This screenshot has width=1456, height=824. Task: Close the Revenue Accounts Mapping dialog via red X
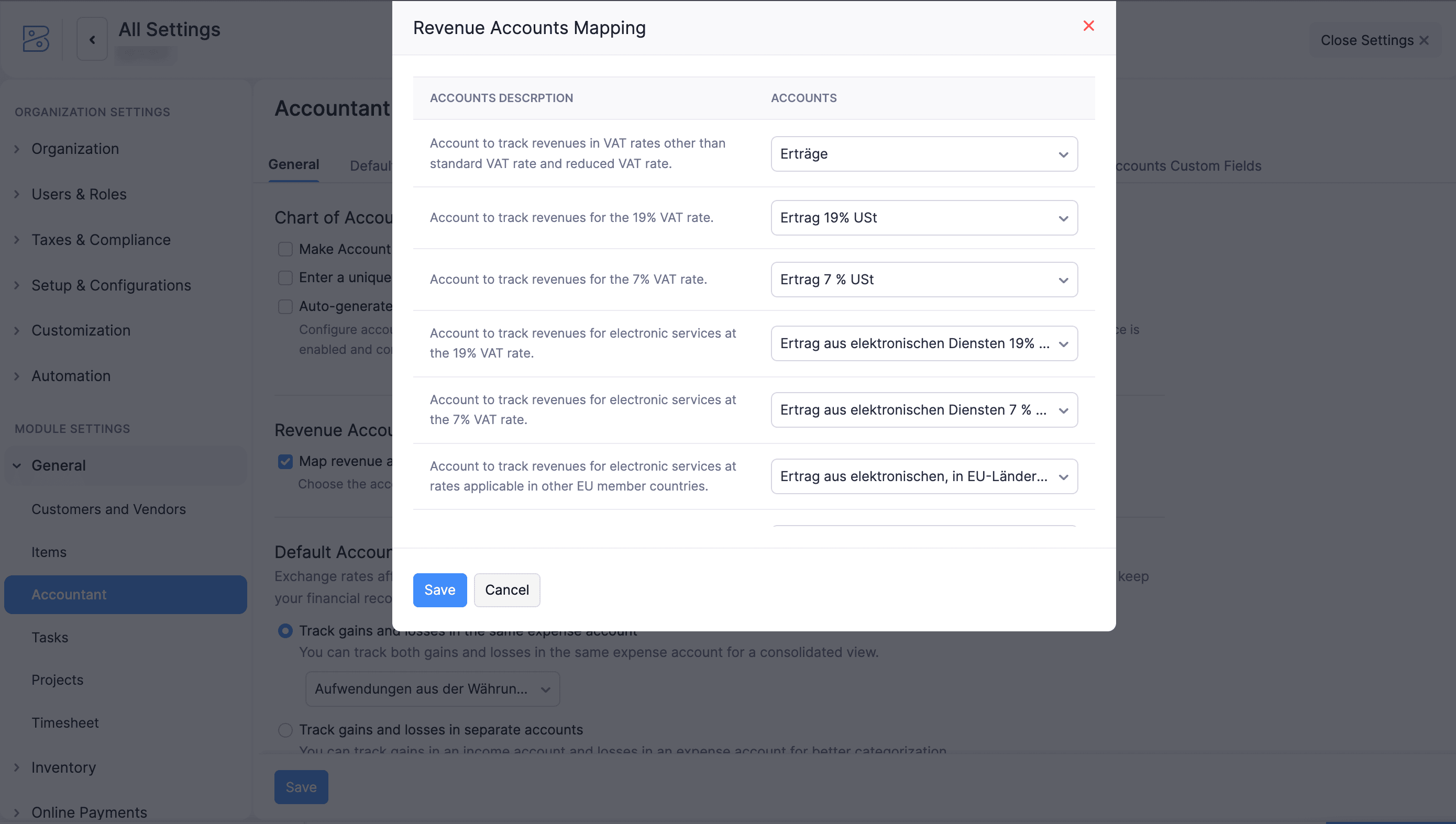click(x=1089, y=26)
